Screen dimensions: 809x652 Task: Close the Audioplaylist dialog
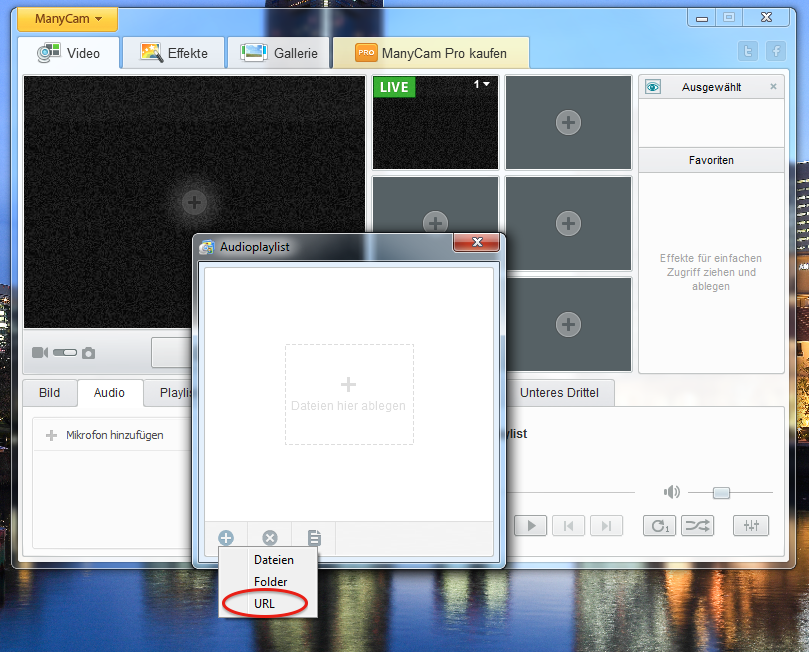pyautogui.click(x=477, y=242)
